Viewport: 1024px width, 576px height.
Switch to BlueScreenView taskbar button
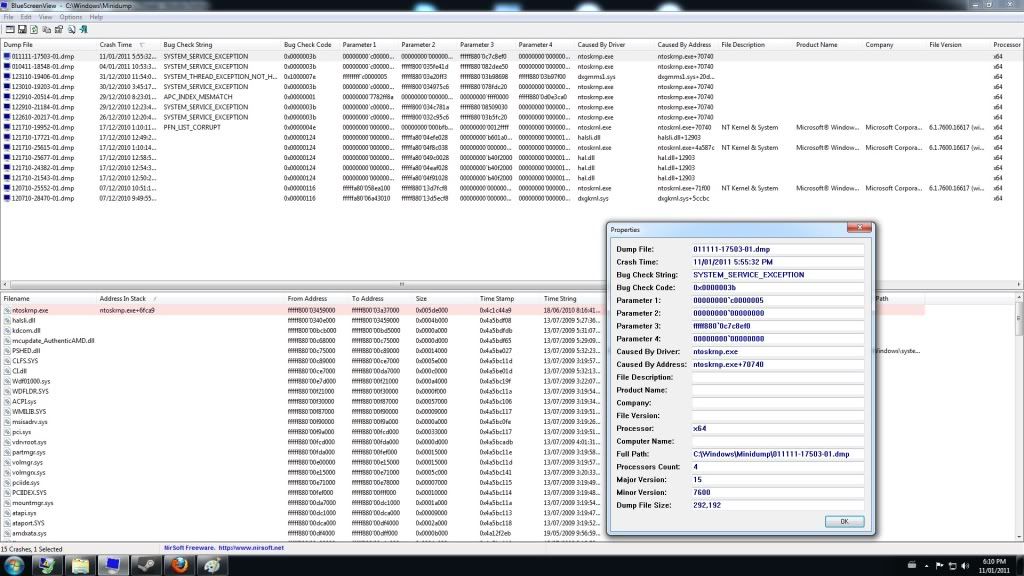point(113,565)
